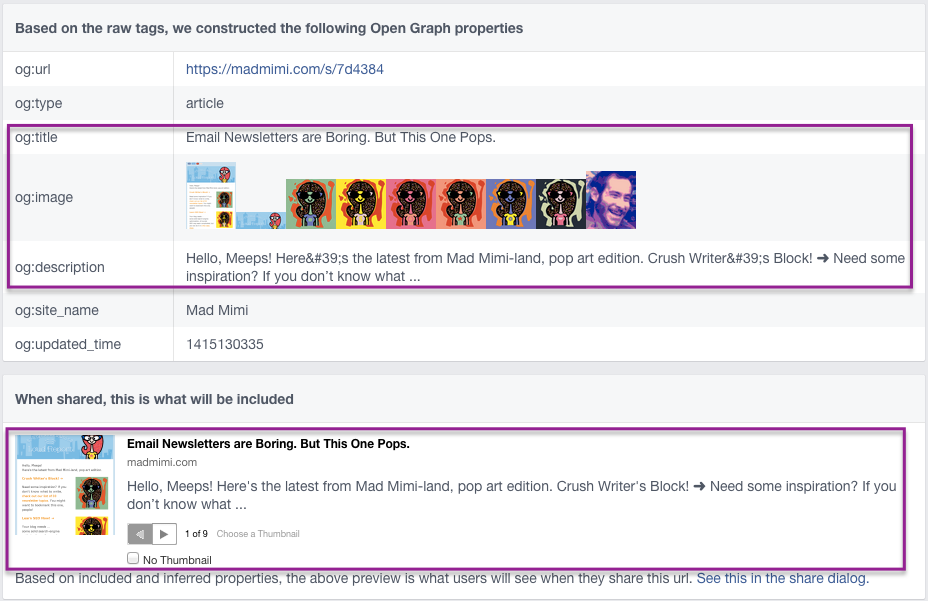Click the 'og:type' property label
Screen dimensions: 928x601
click(x=38, y=104)
